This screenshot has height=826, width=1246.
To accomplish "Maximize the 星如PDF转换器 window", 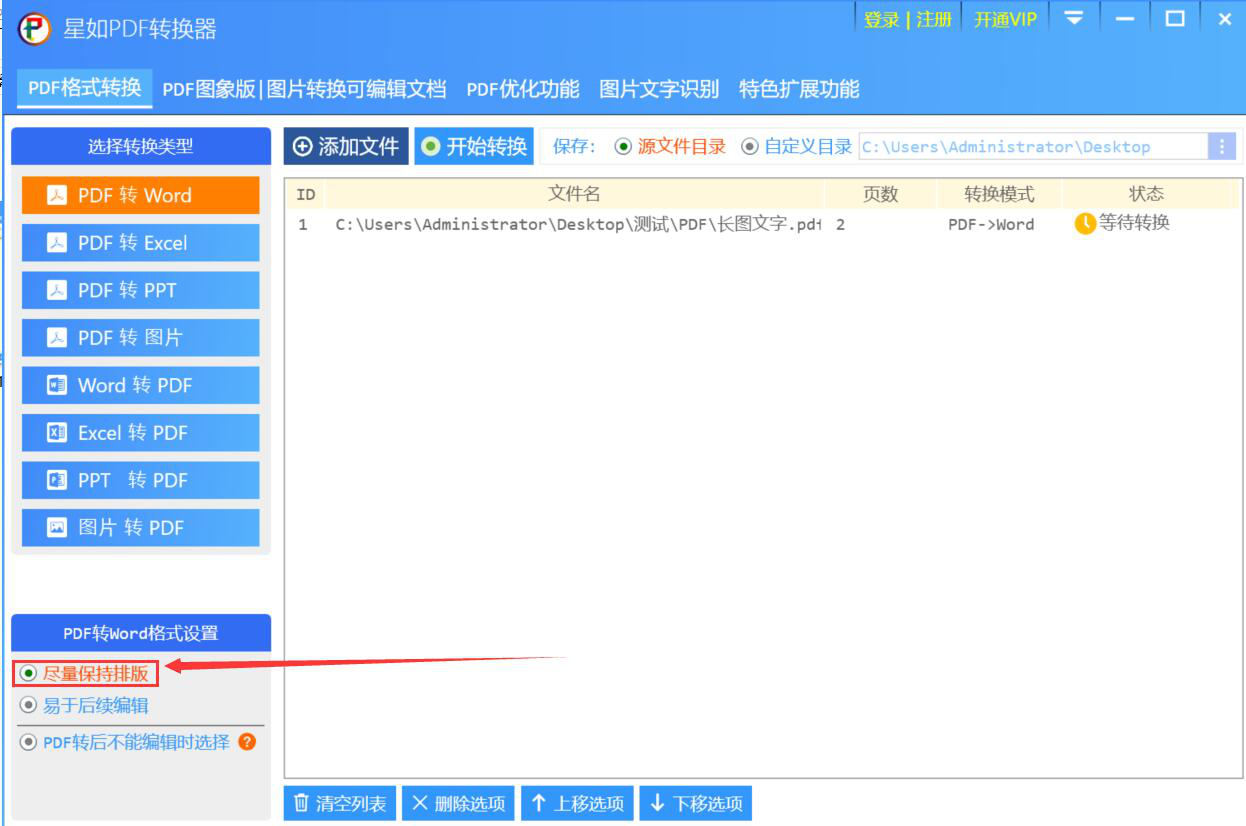I will (1175, 18).
